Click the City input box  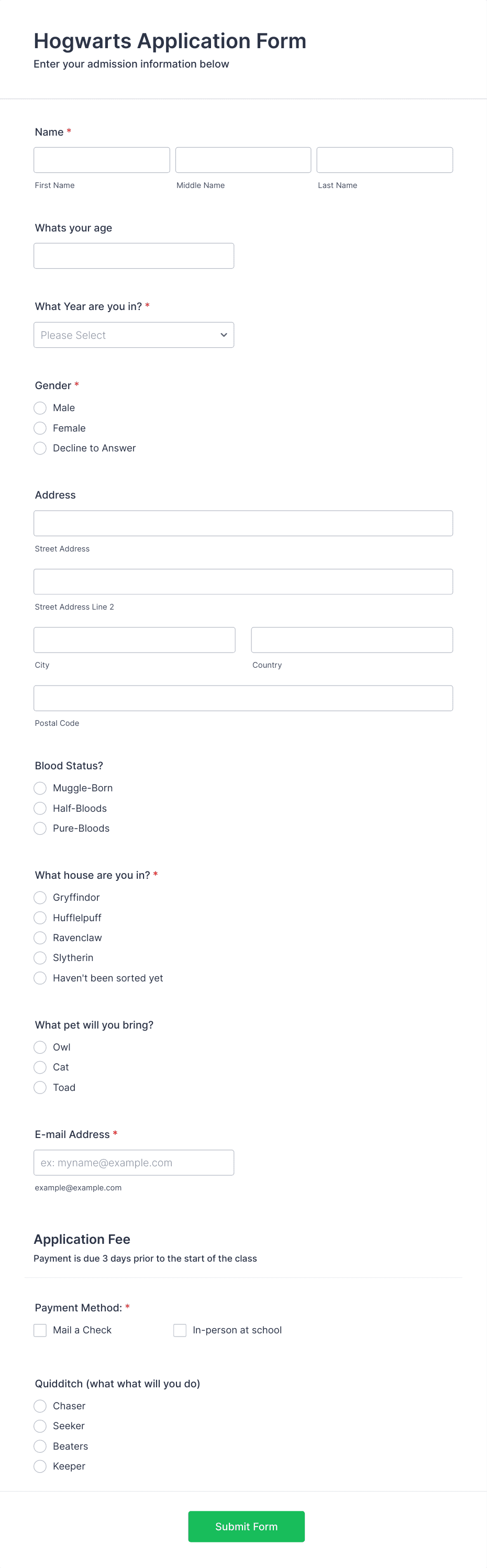click(x=134, y=639)
